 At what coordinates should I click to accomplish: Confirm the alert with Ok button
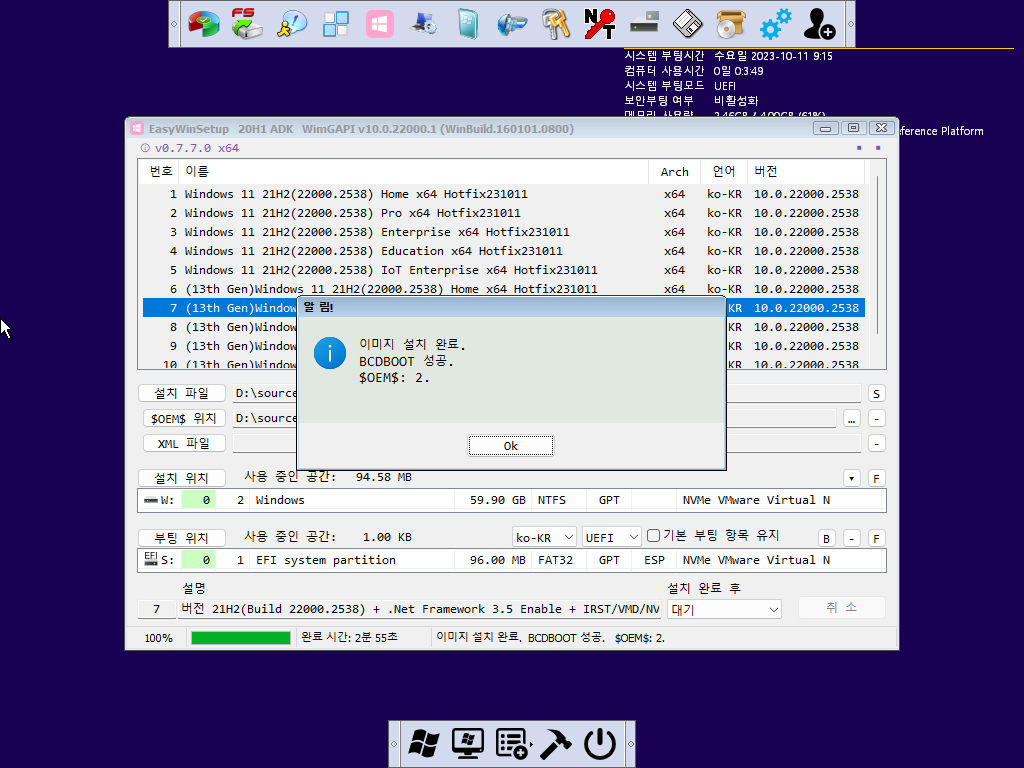point(511,445)
